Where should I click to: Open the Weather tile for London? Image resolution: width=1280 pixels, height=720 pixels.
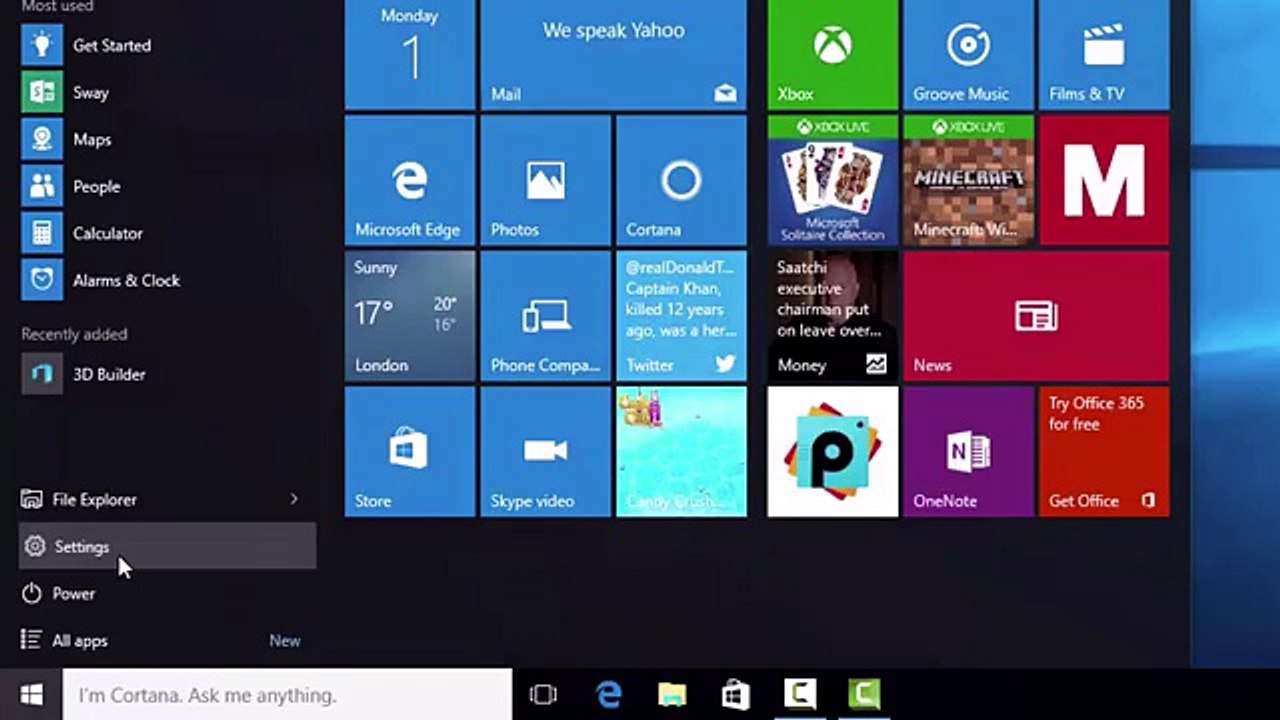[x=410, y=316]
